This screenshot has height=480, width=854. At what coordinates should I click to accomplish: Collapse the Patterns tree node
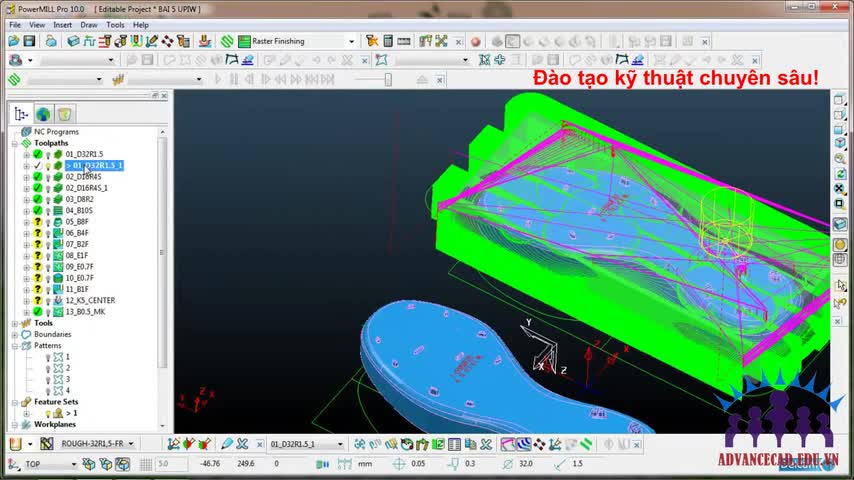tap(15, 346)
